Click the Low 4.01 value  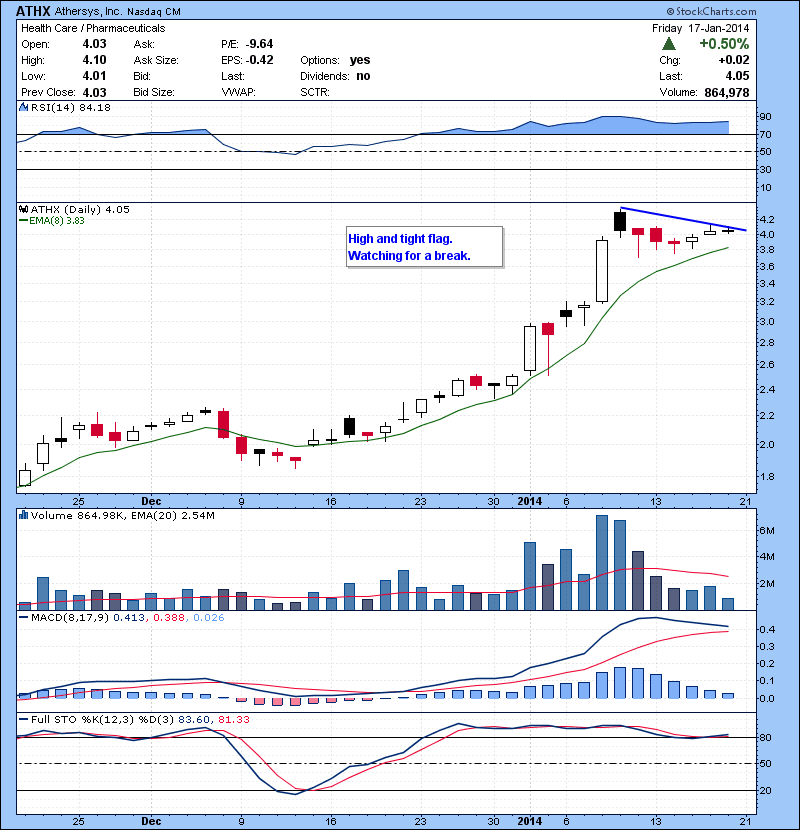click(x=94, y=76)
